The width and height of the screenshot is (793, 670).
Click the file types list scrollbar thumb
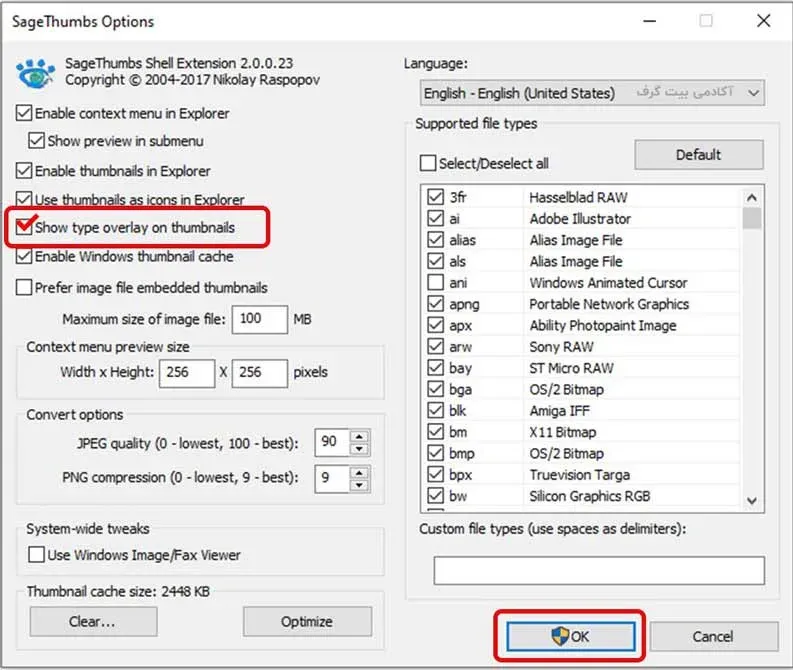click(752, 218)
